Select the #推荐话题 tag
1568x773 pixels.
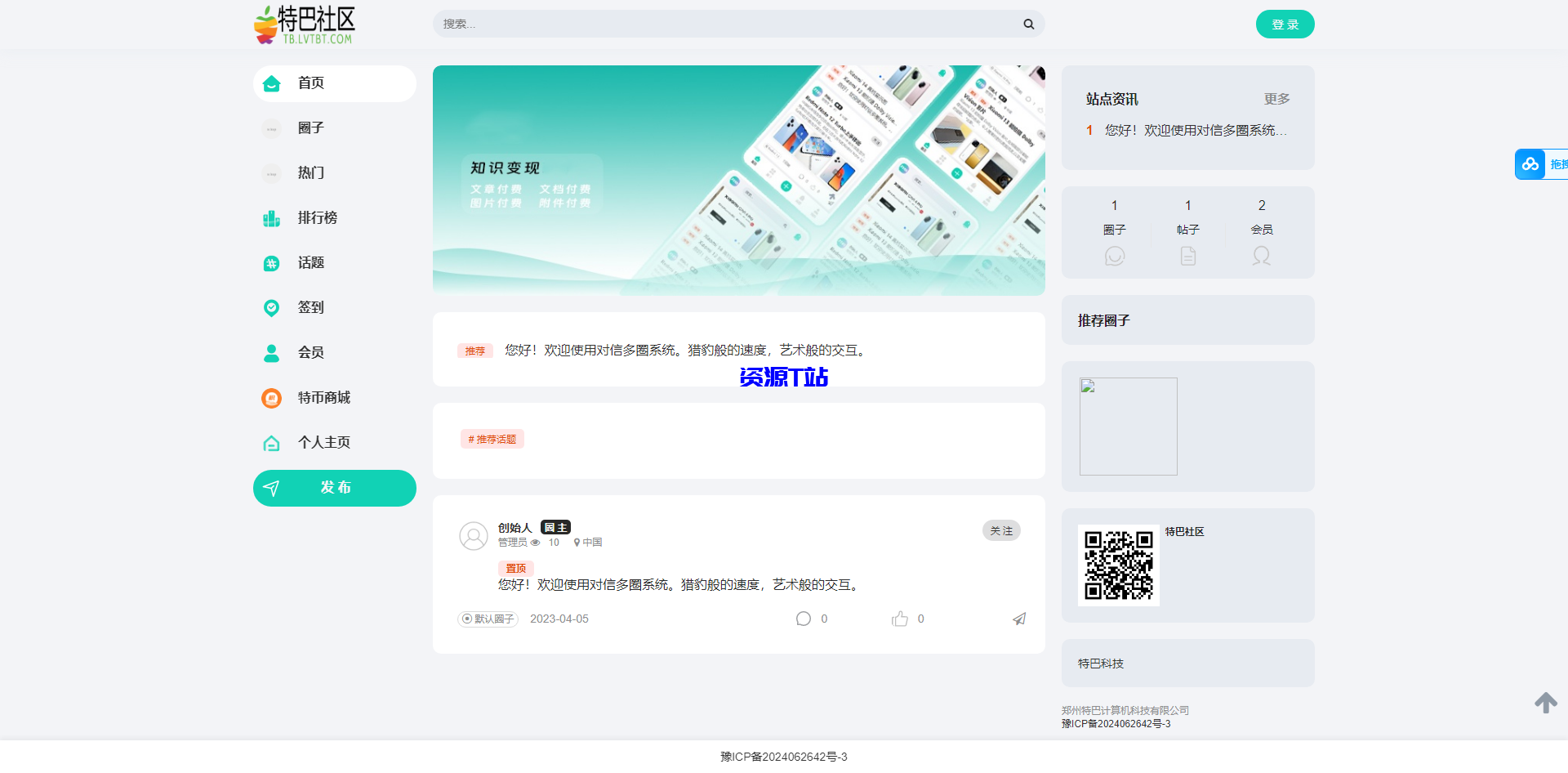(x=492, y=439)
